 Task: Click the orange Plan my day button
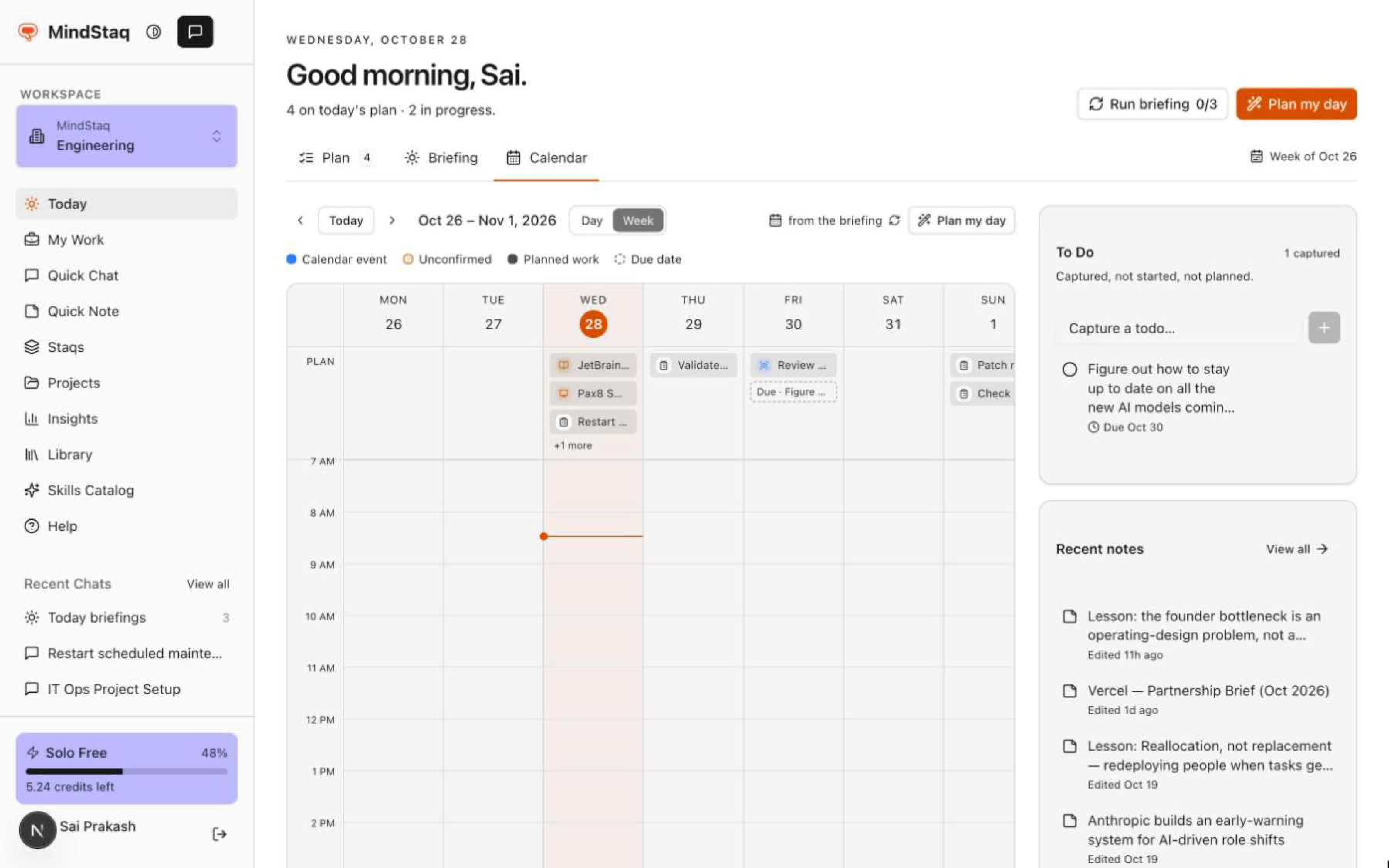point(1296,104)
